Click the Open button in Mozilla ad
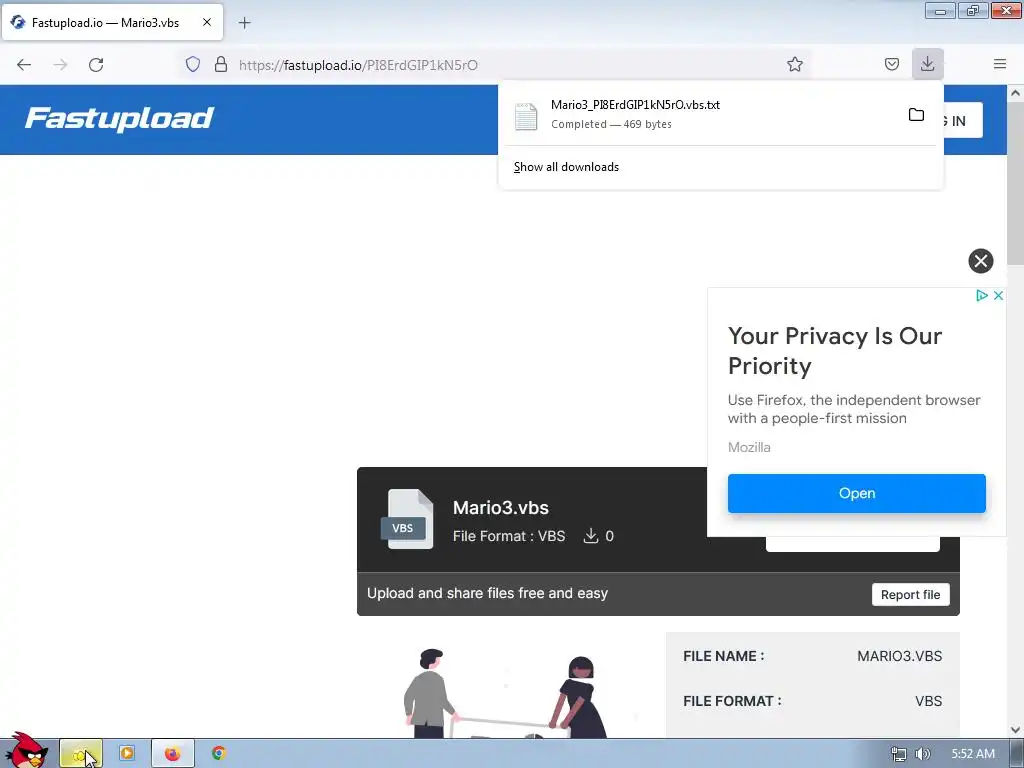Image resolution: width=1024 pixels, height=768 pixels. tap(856, 493)
